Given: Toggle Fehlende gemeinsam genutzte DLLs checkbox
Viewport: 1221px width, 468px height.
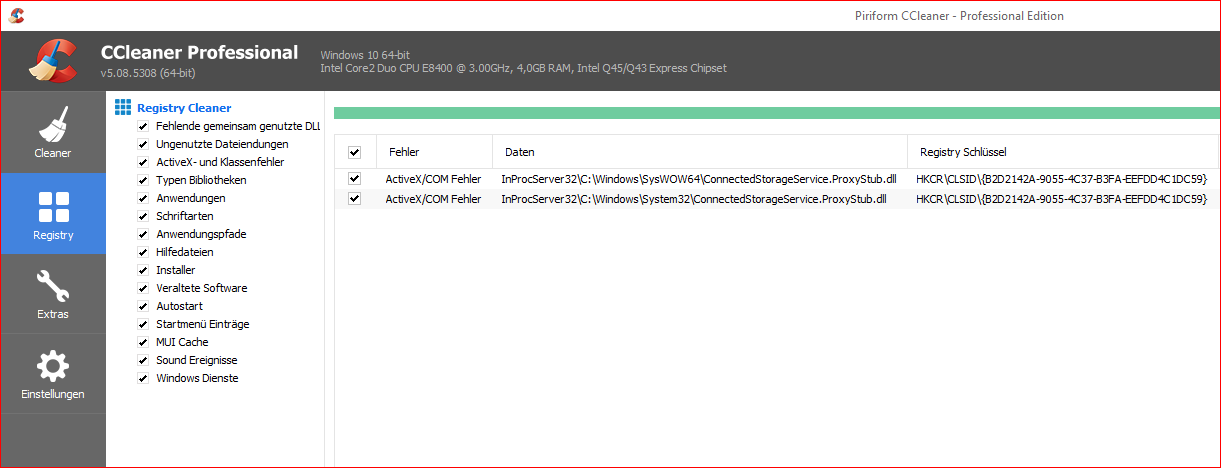Looking at the screenshot, I should [x=143, y=126].
